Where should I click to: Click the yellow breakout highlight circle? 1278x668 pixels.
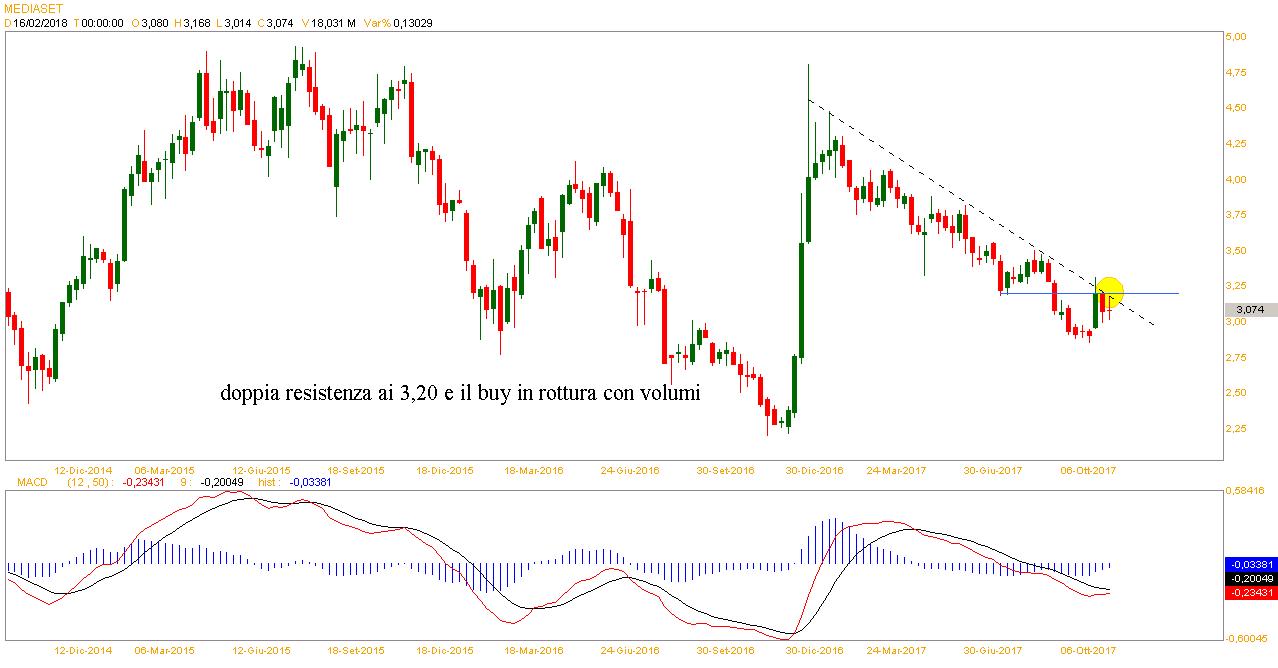(x=1110, y=291)
